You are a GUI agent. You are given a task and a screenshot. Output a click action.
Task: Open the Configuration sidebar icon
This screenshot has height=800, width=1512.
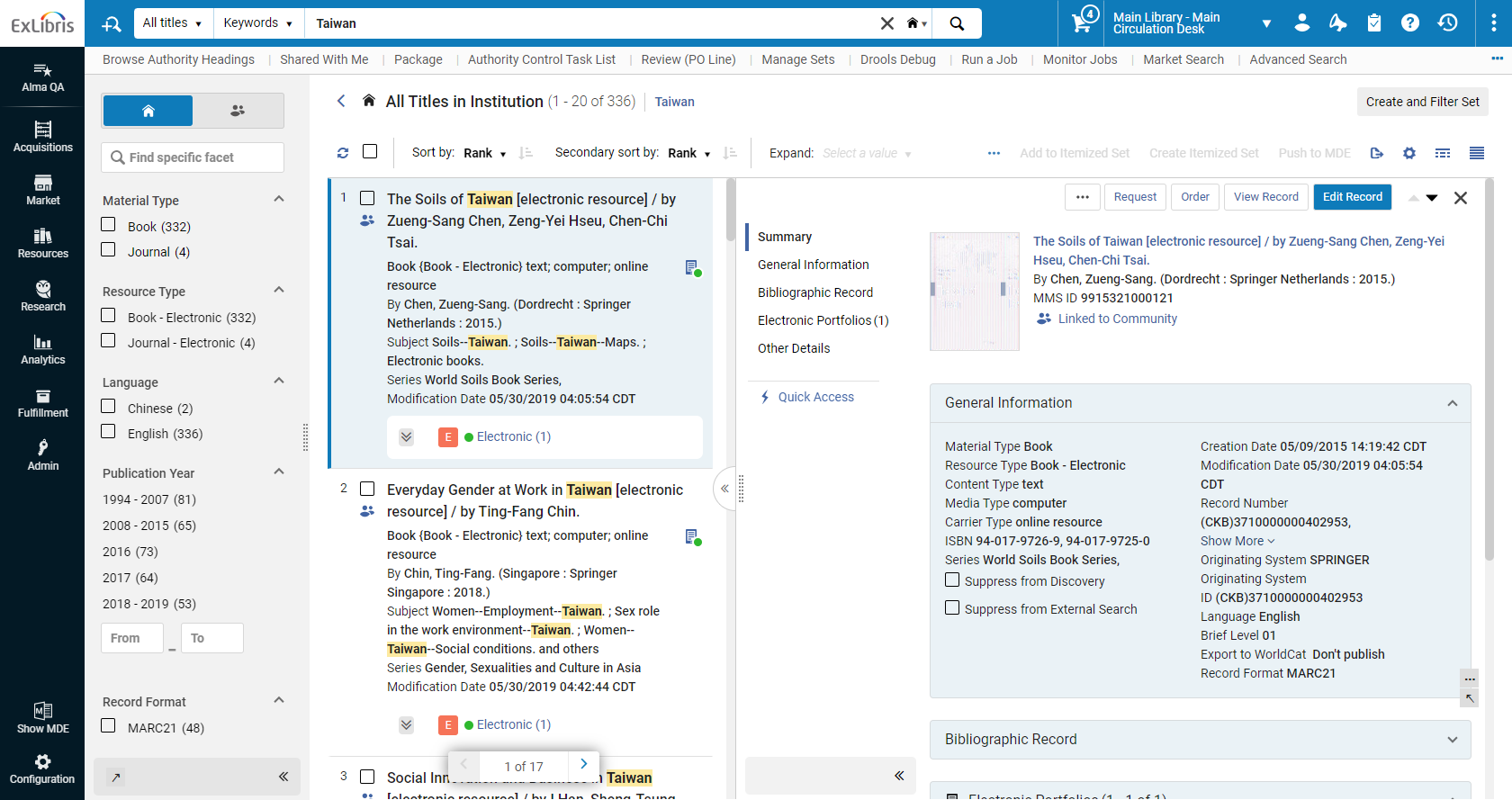(42, 769)
